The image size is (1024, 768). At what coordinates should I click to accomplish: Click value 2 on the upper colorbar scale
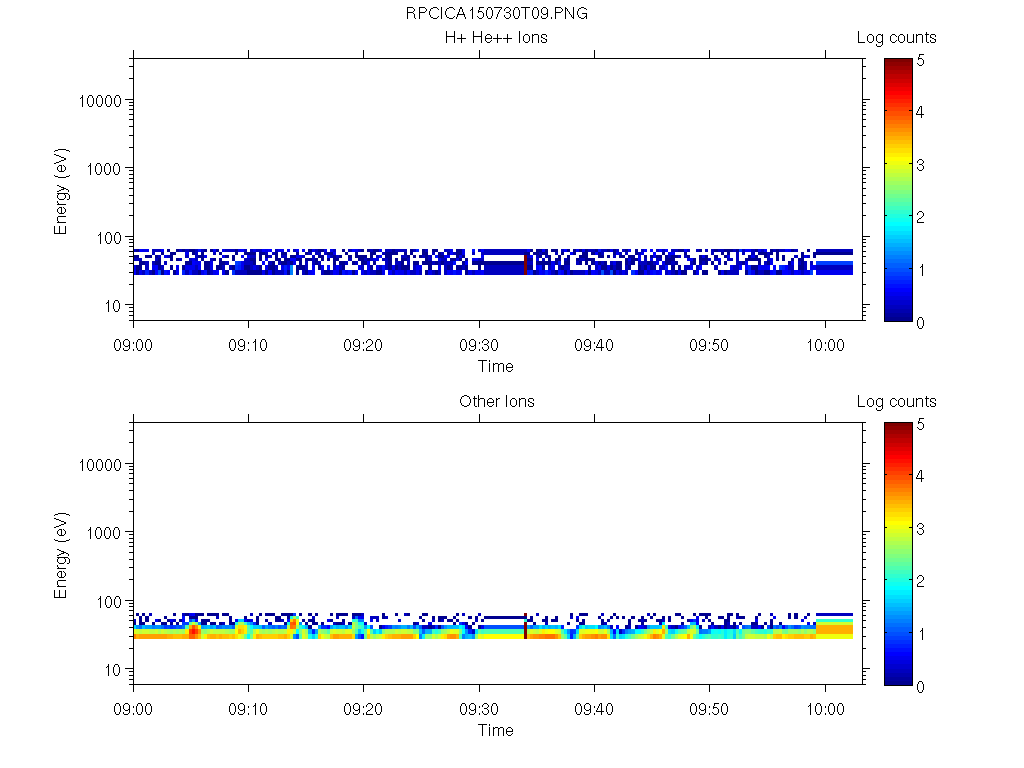tap(920, 217)
